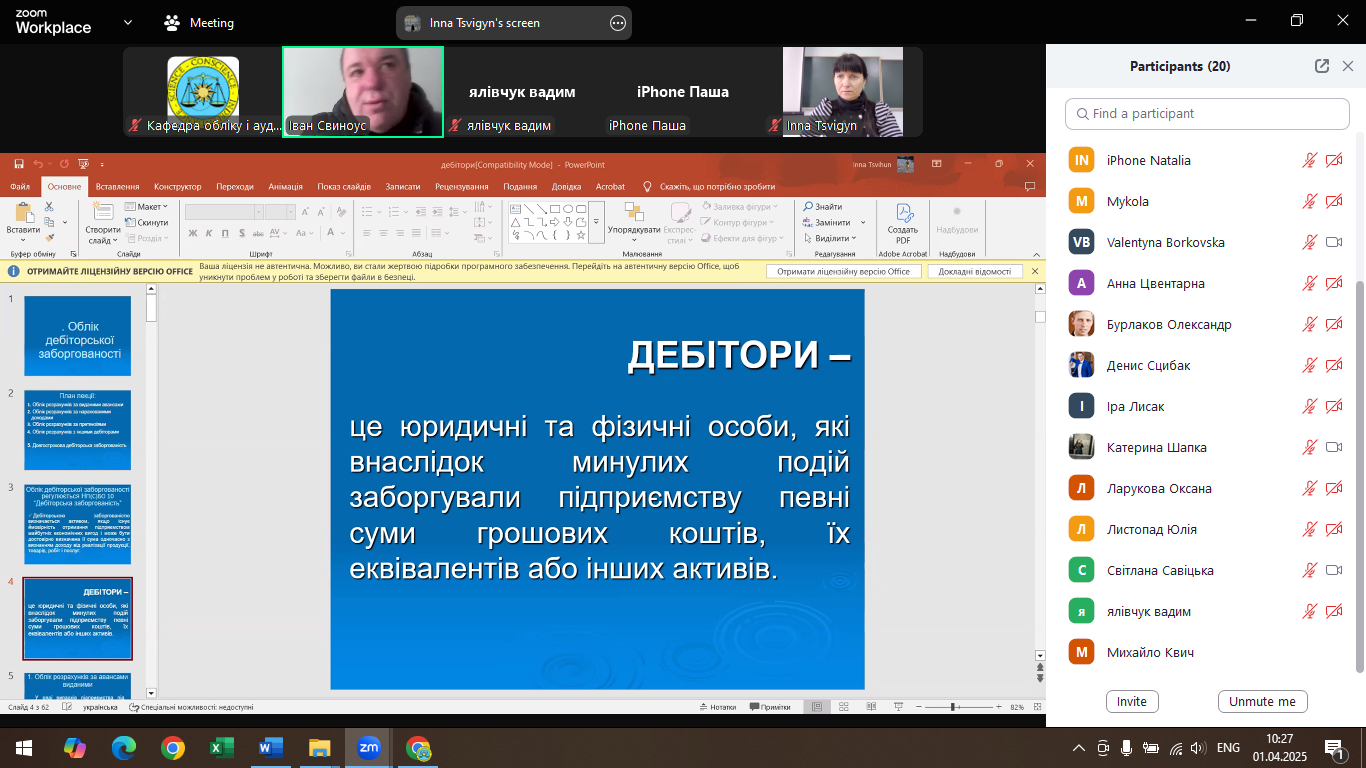Toggle video icon for Світлана Савіцька

tap(1333, 570)
